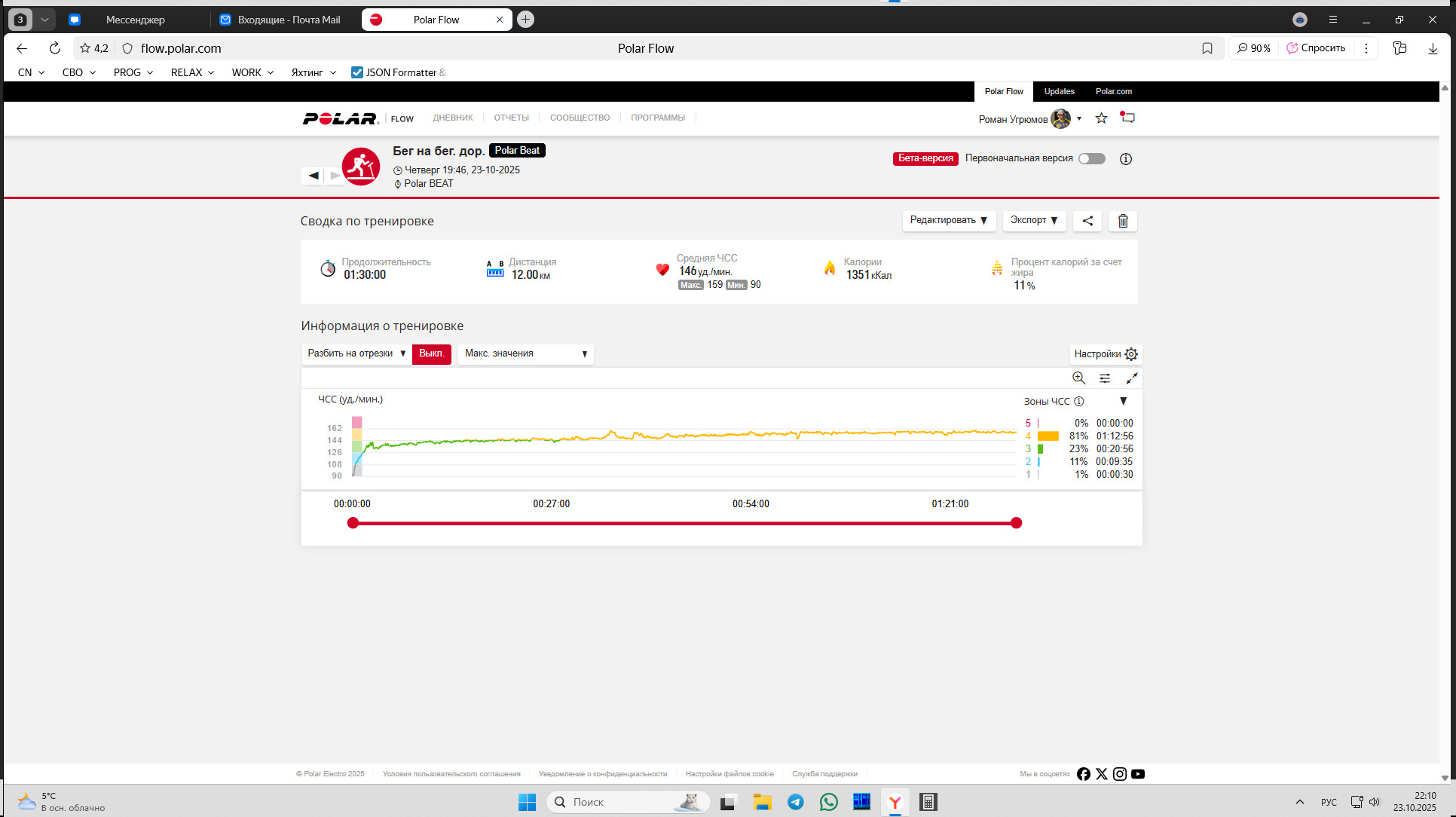This screenshot has width=1456, height=817.
Task: Reload the page in browser
Action: coord(54,48)
